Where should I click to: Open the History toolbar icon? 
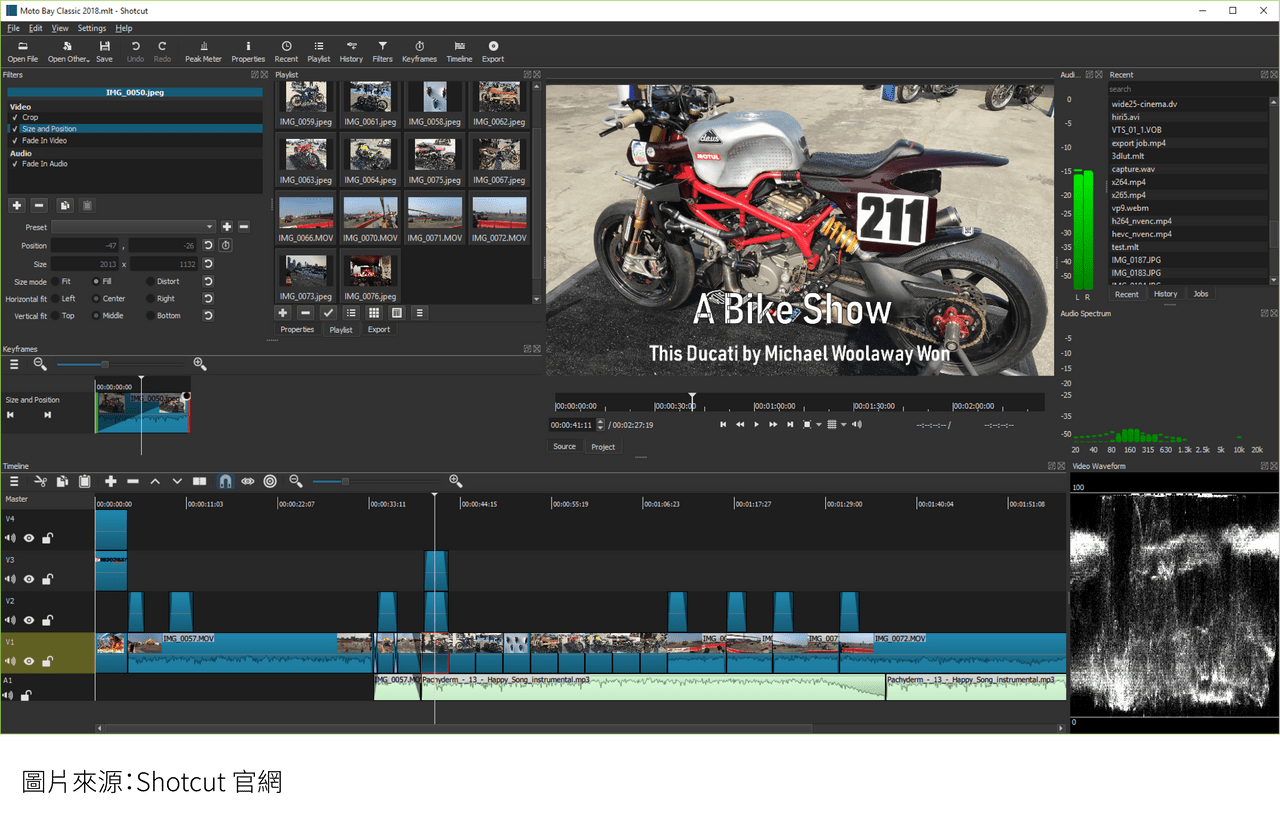coord(351,51)
